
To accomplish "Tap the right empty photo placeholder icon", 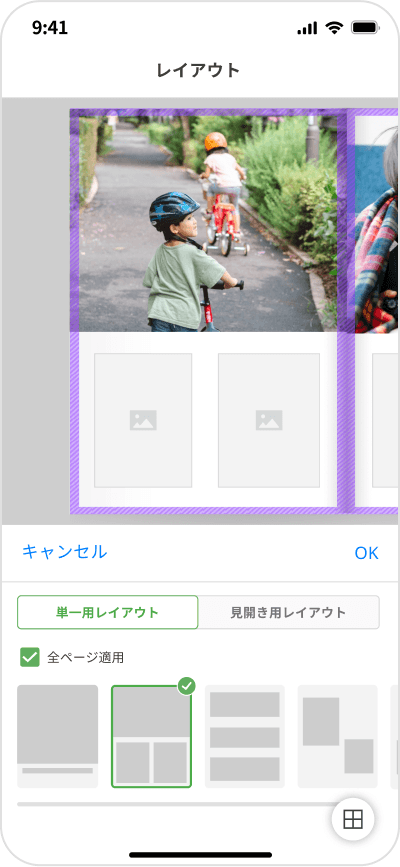I will point(269,420).
